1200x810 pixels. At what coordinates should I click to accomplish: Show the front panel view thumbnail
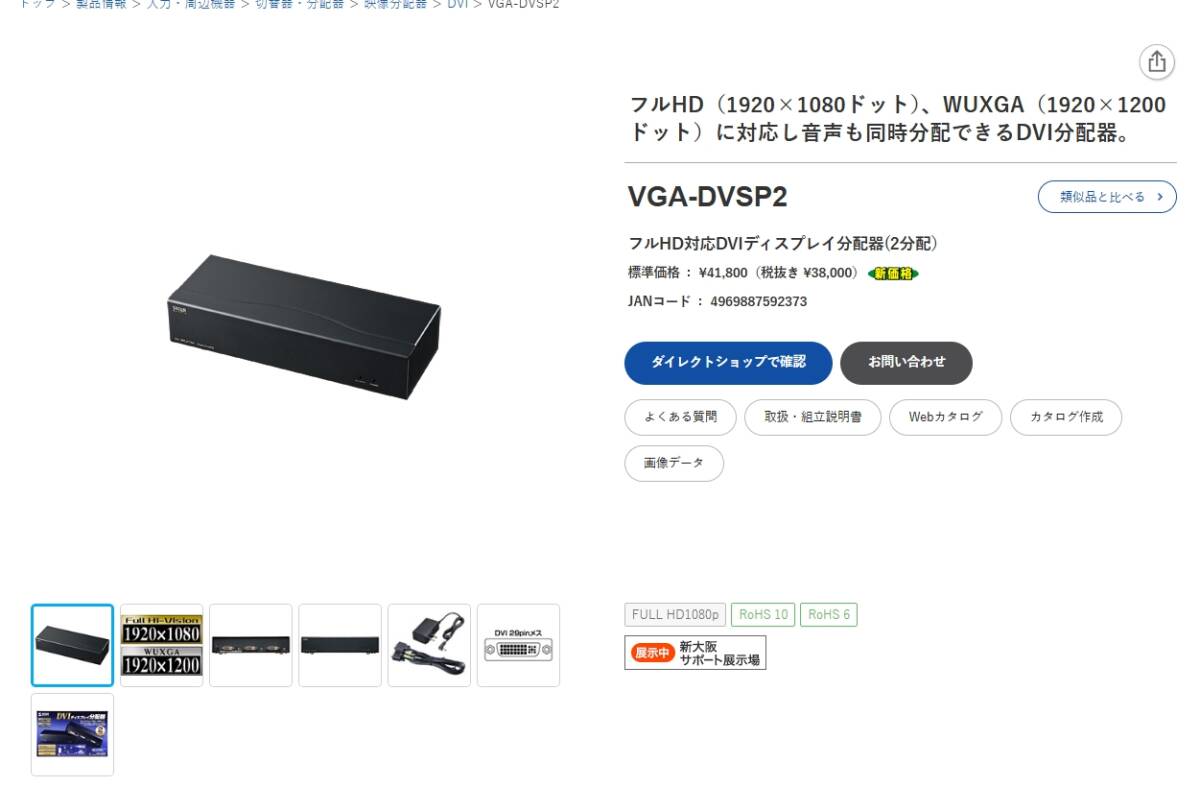tap(340, 645)
